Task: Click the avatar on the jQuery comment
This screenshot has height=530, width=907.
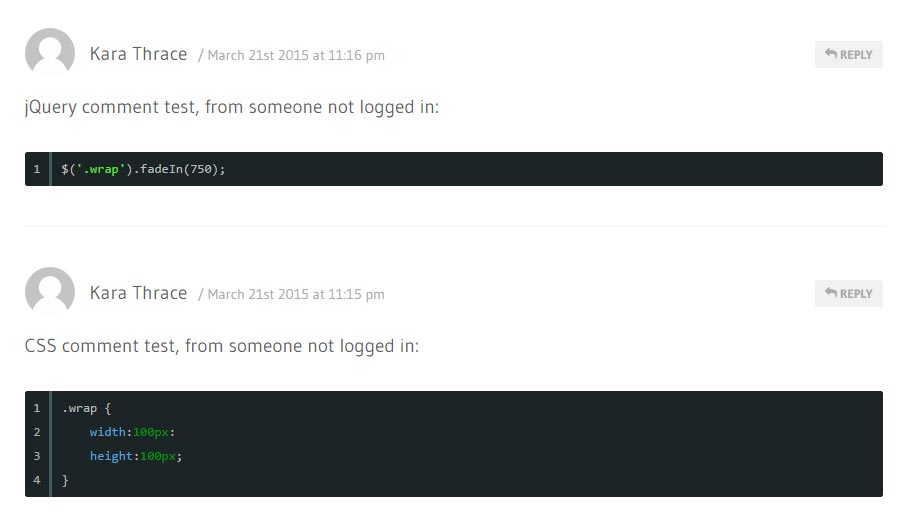Action: click(x=50, y=54)
